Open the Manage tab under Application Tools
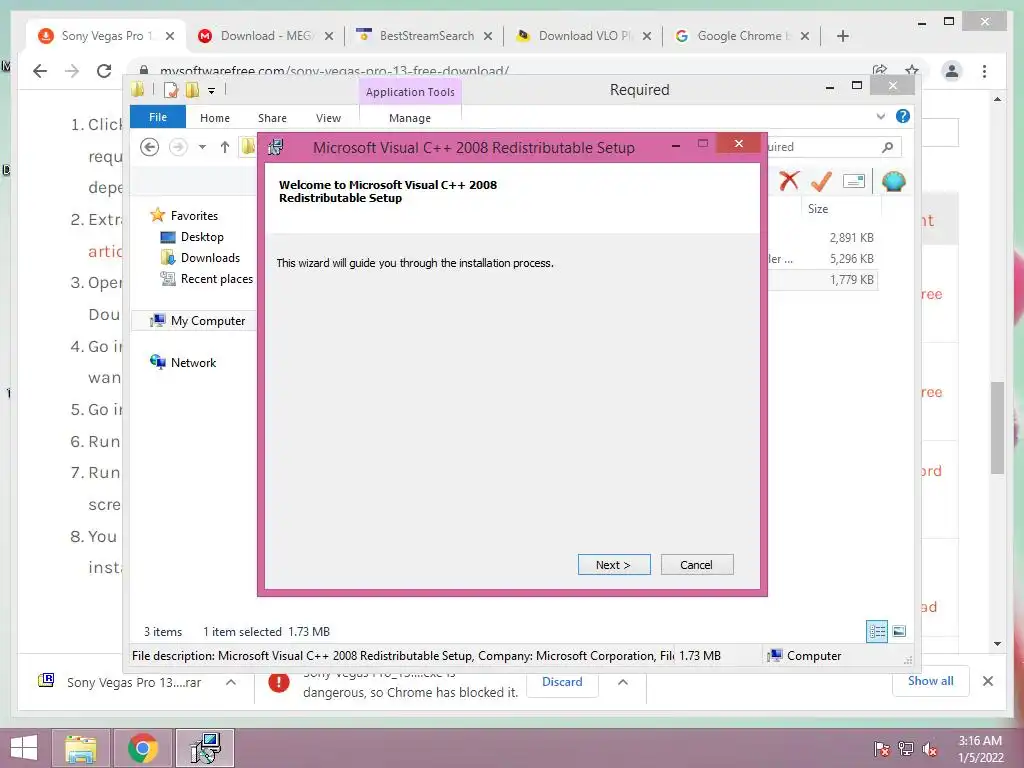This screenshot has width=1024, height=768. pyautogui.click(x=410, y=118)
